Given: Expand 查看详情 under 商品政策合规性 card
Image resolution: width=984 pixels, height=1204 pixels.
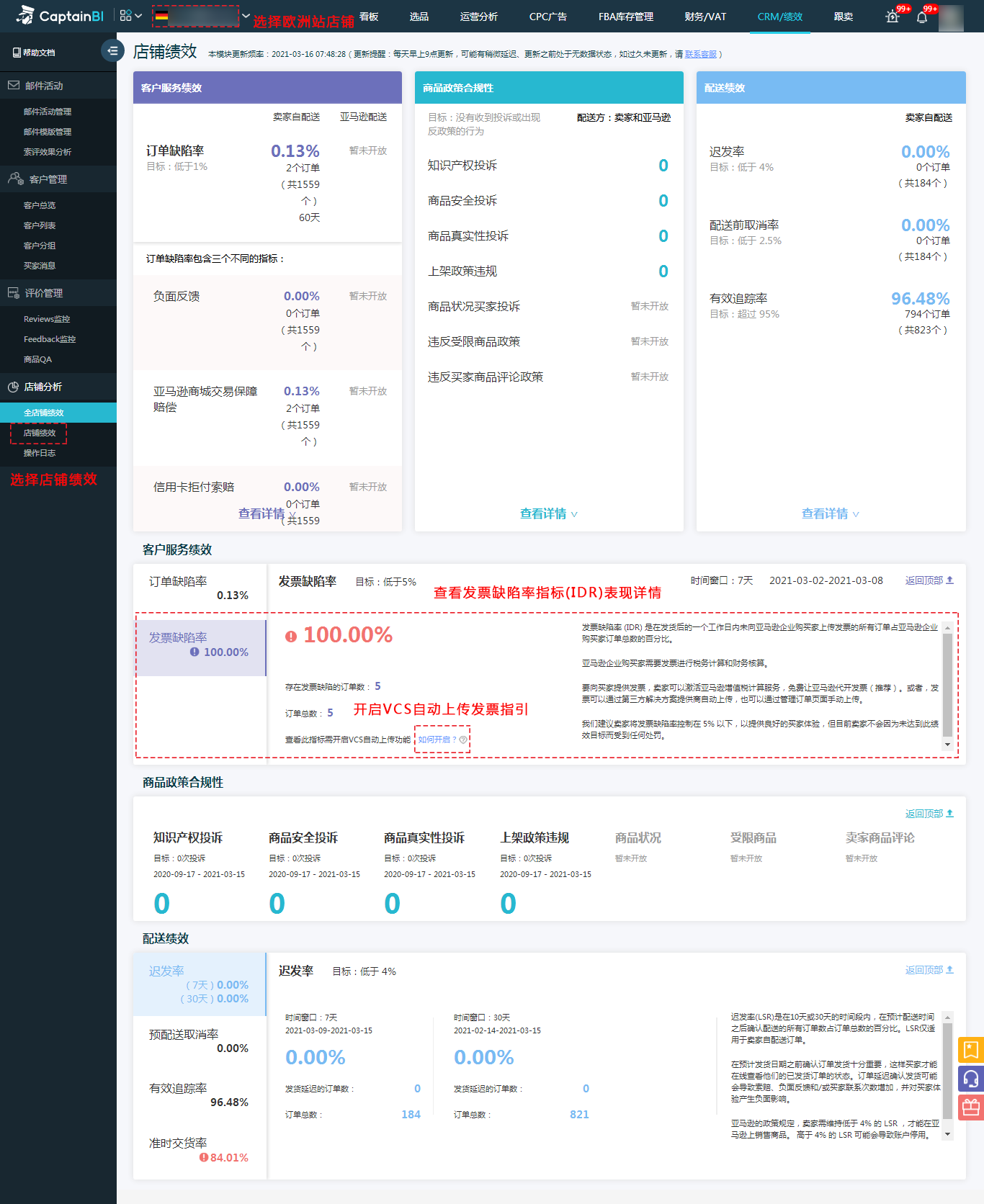Looking at the screenshot, I should tap(548, 513).
